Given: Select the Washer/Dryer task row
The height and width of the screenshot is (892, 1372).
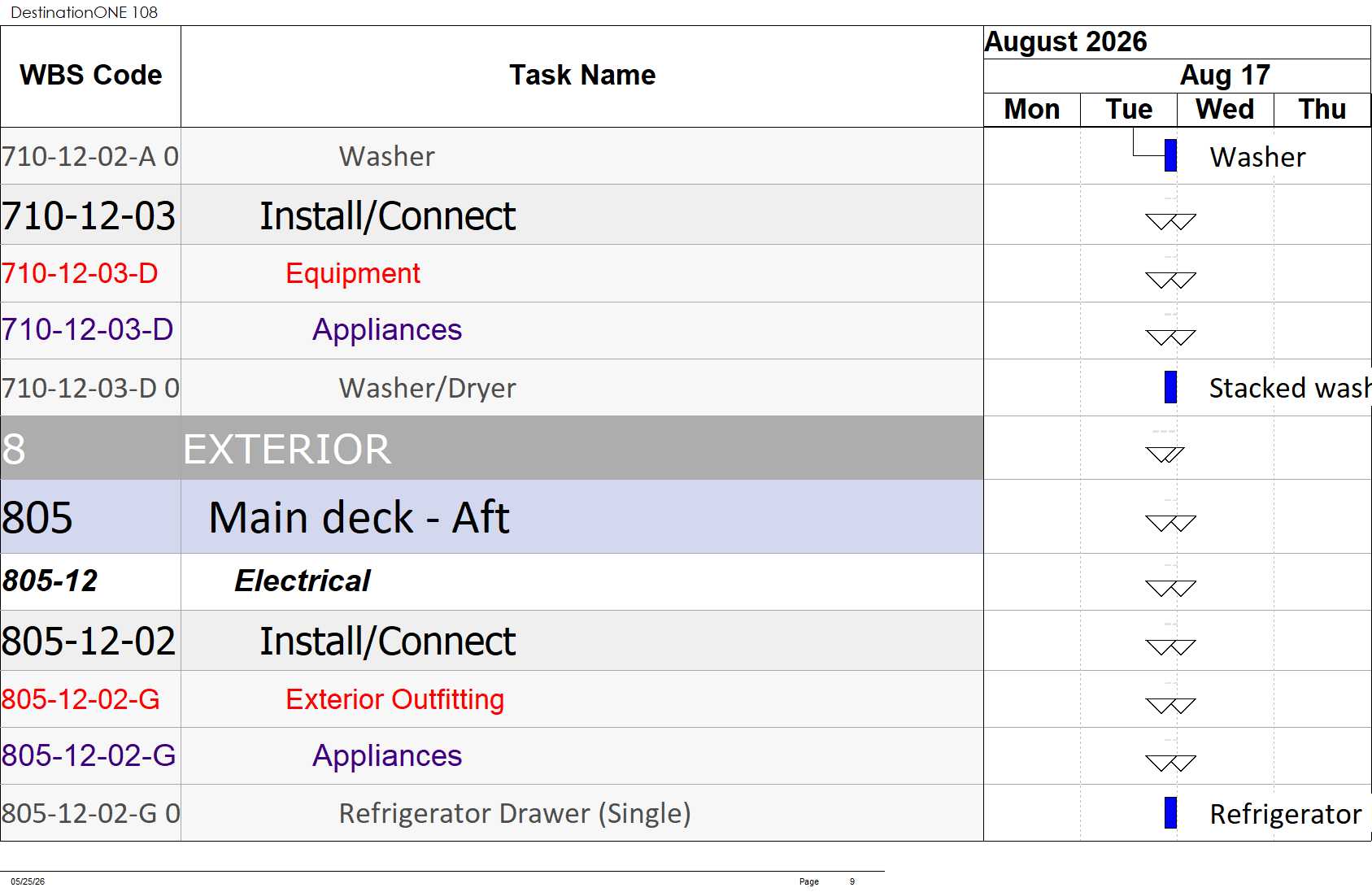Looking at the screenshot, I should pos(492,388).
